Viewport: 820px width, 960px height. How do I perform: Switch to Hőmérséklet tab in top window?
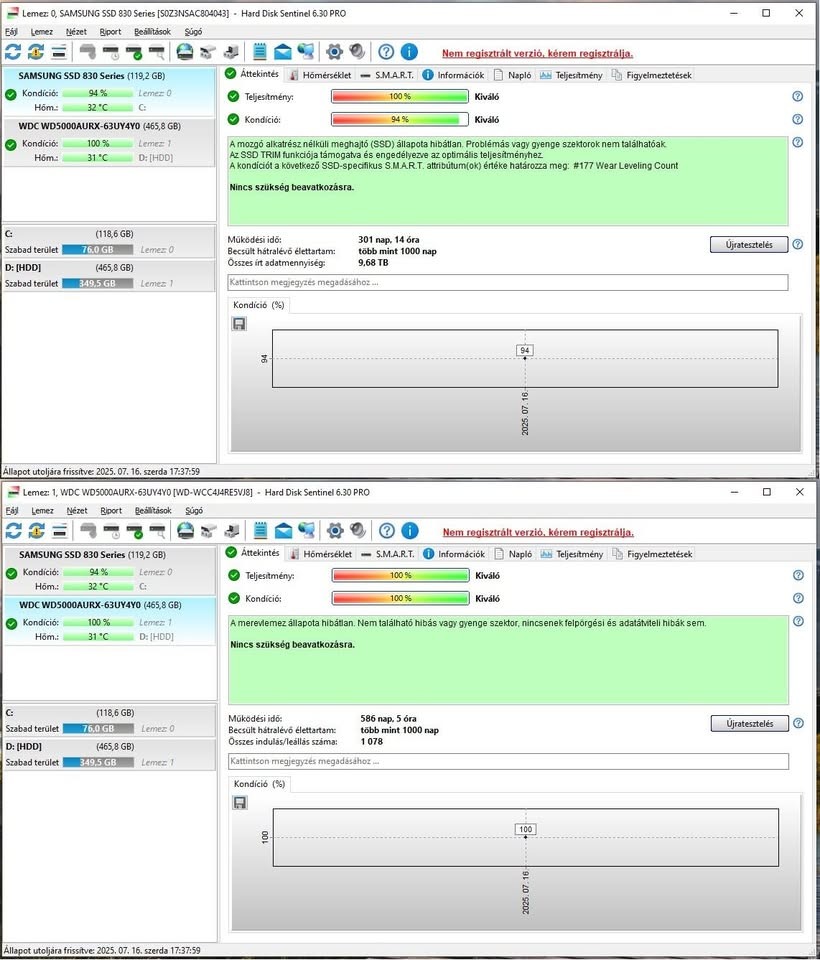point(320,75)
